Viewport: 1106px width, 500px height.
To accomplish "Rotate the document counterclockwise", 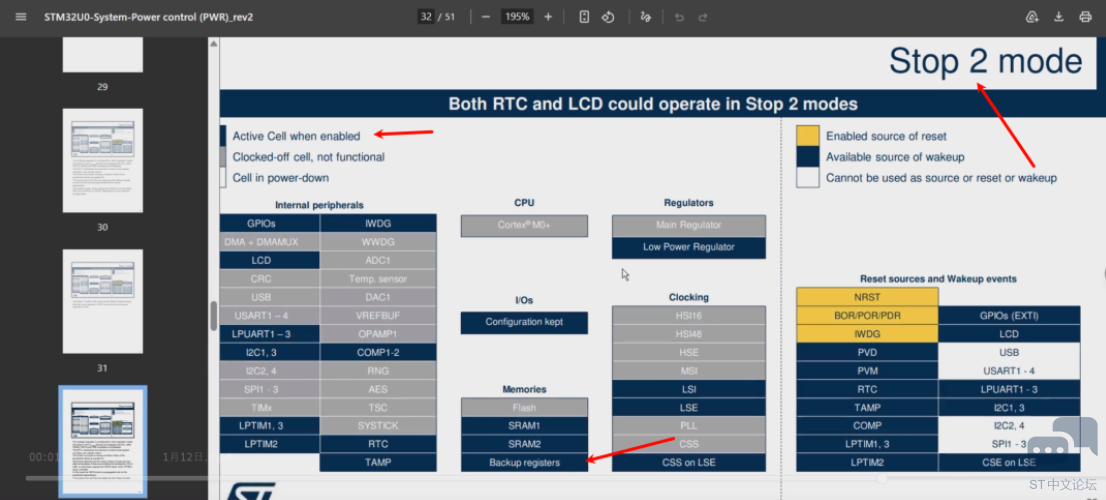I will tap(609, 16).
